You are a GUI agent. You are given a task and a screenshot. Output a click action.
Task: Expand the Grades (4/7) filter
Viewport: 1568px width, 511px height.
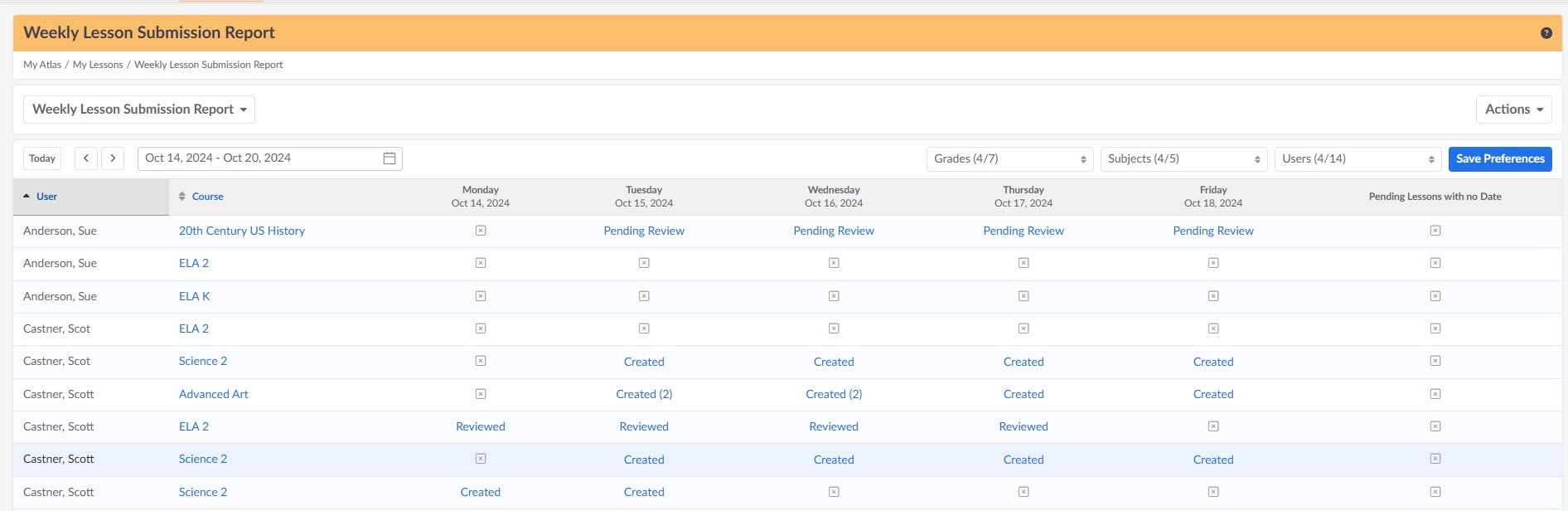point(1010,158)
